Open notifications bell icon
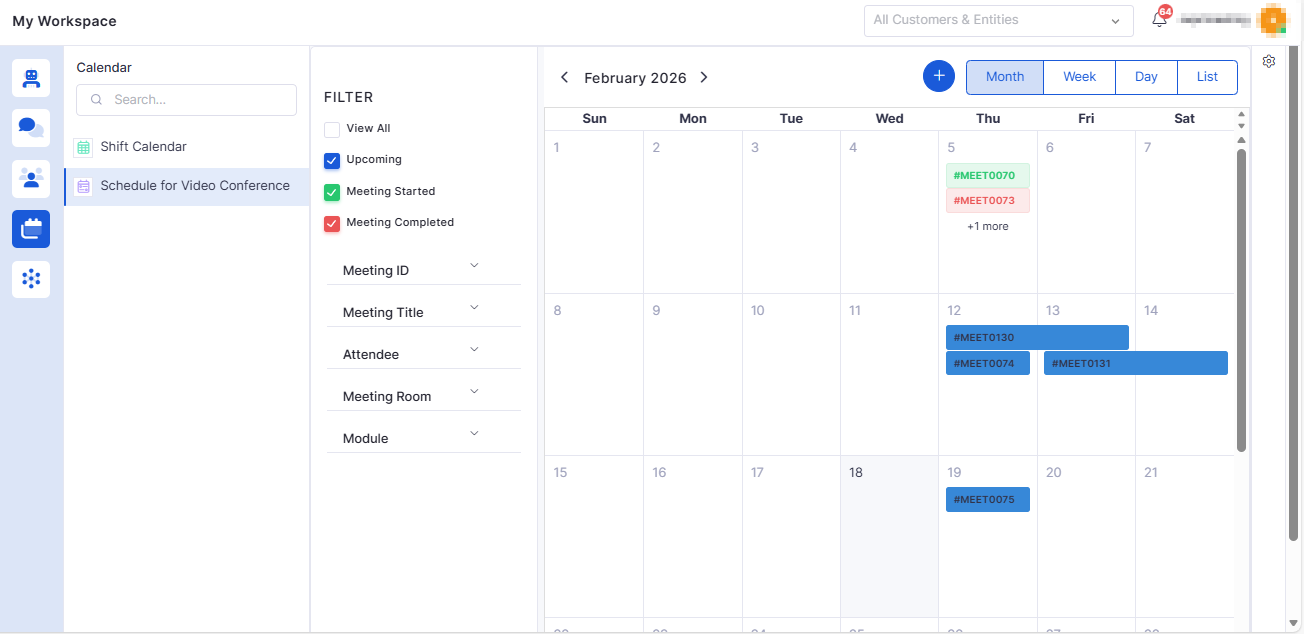Screen dimensions: 1304x634 [1159, 20]
